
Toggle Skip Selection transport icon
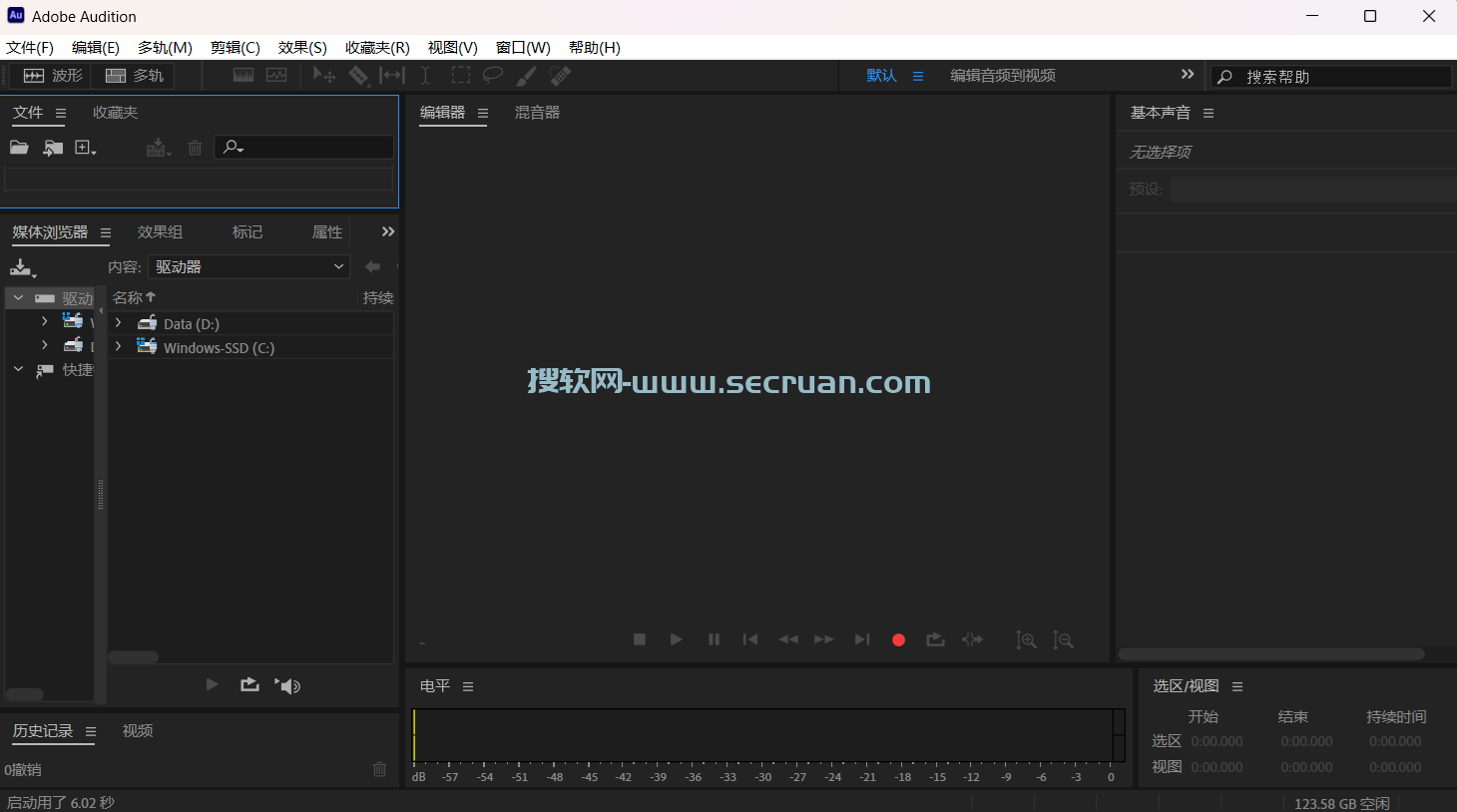(972, 639)
